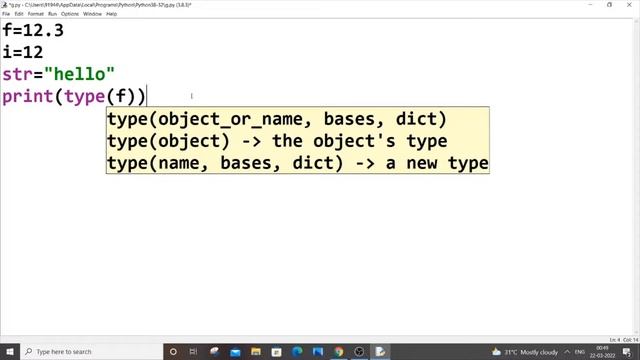This screenshot has height=360, width=640.
Task: Open Cortana circle icon in taskbar
Action: pyautogui.click(x=173, y=351)
